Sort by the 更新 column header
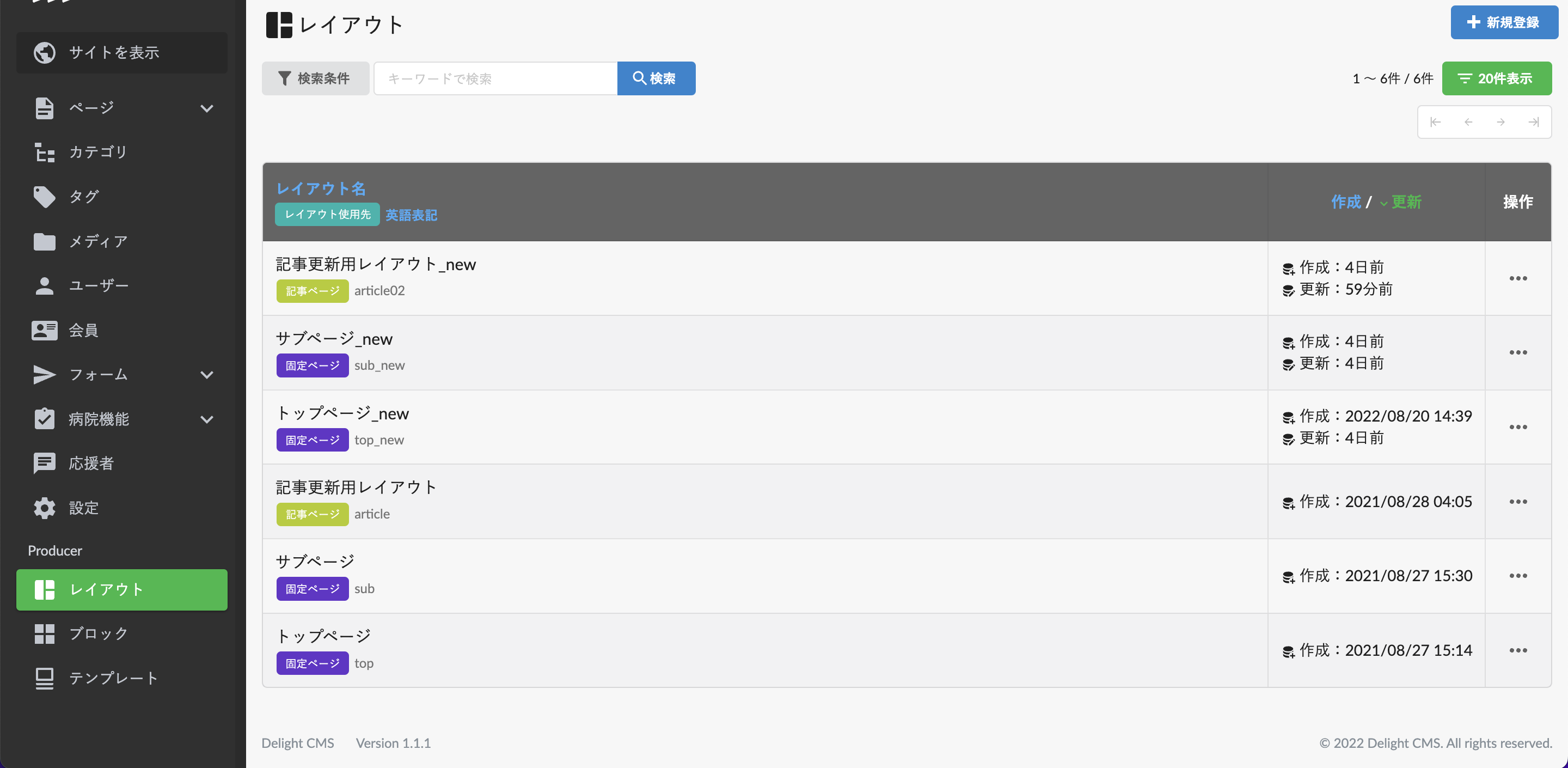Screen dimensions: 1568x768 click(1405, 202)
